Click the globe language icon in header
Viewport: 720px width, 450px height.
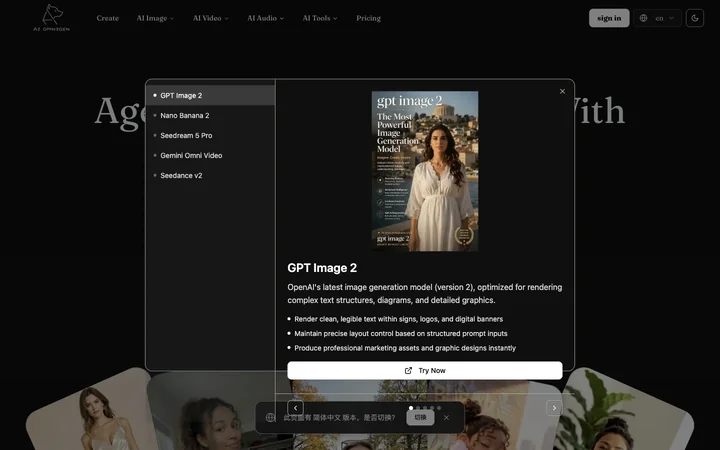pos(643,18)
